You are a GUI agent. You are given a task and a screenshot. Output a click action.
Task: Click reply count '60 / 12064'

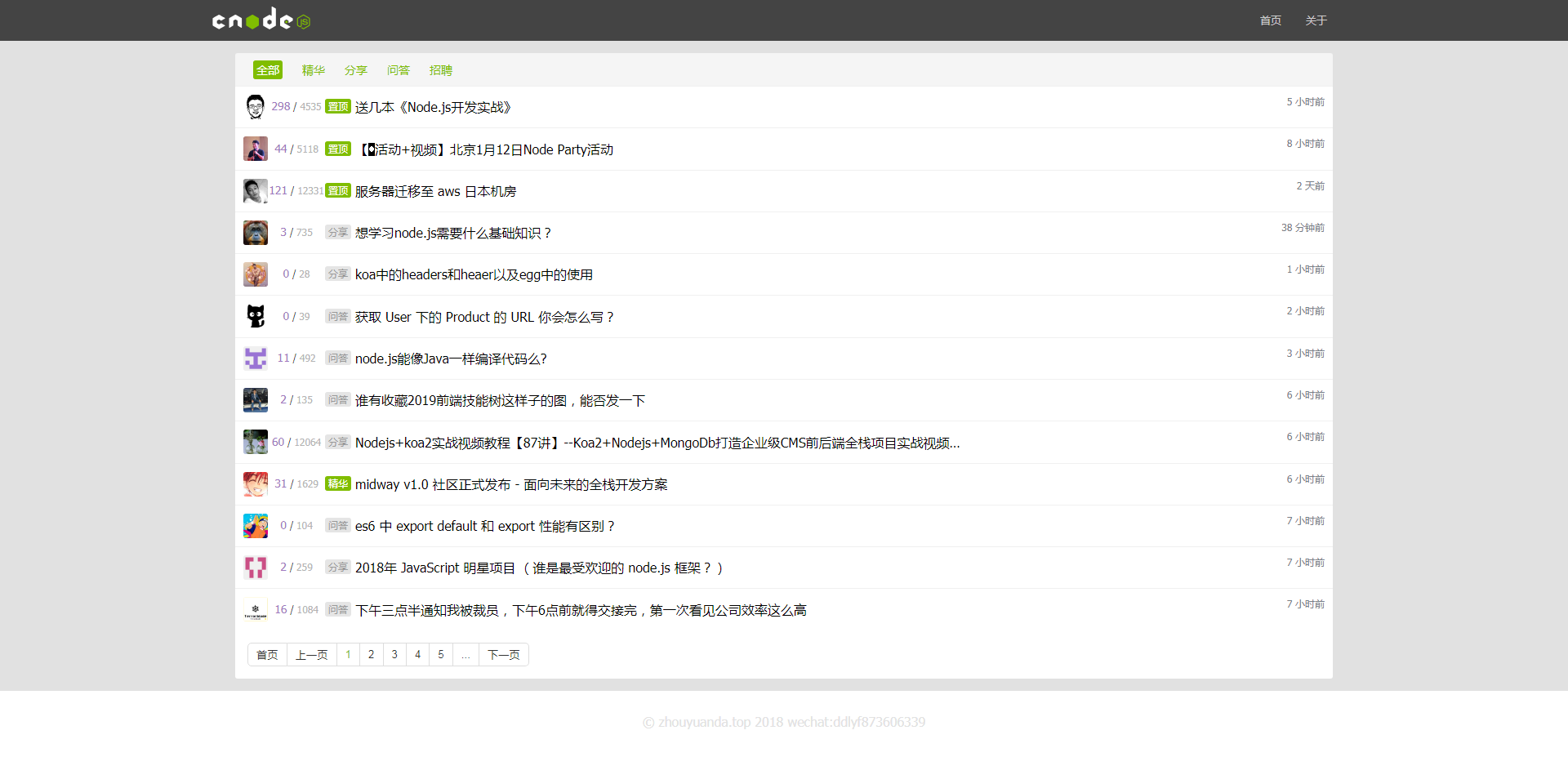coord(296,442)
